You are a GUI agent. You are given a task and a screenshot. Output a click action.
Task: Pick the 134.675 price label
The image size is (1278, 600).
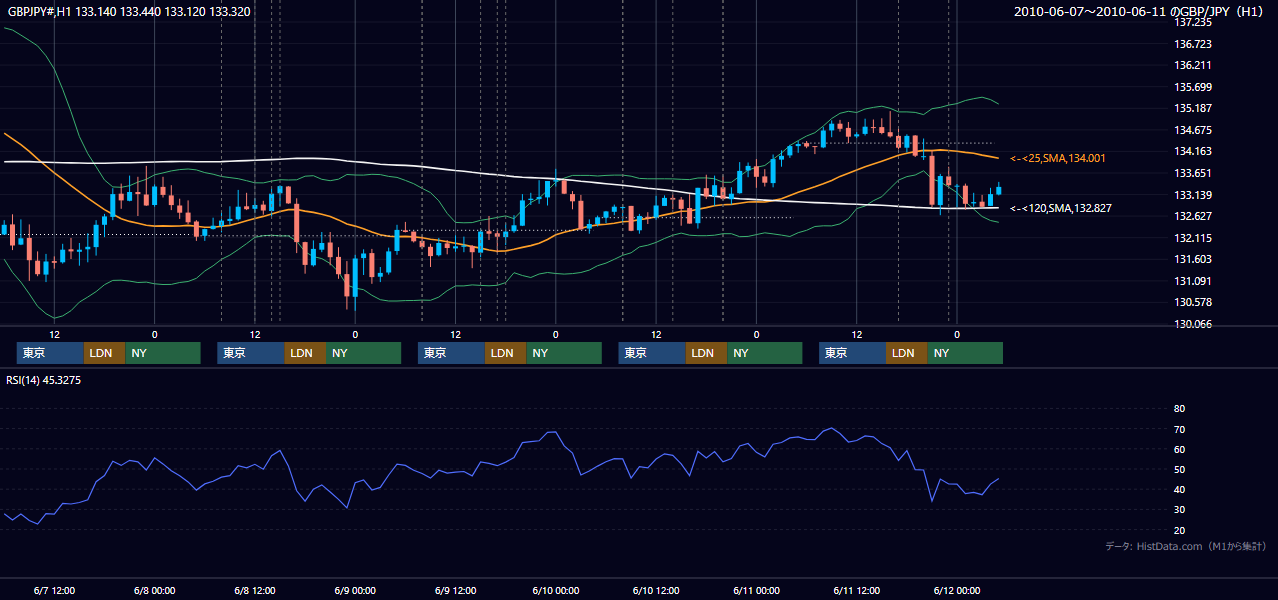coord(1193,130)
